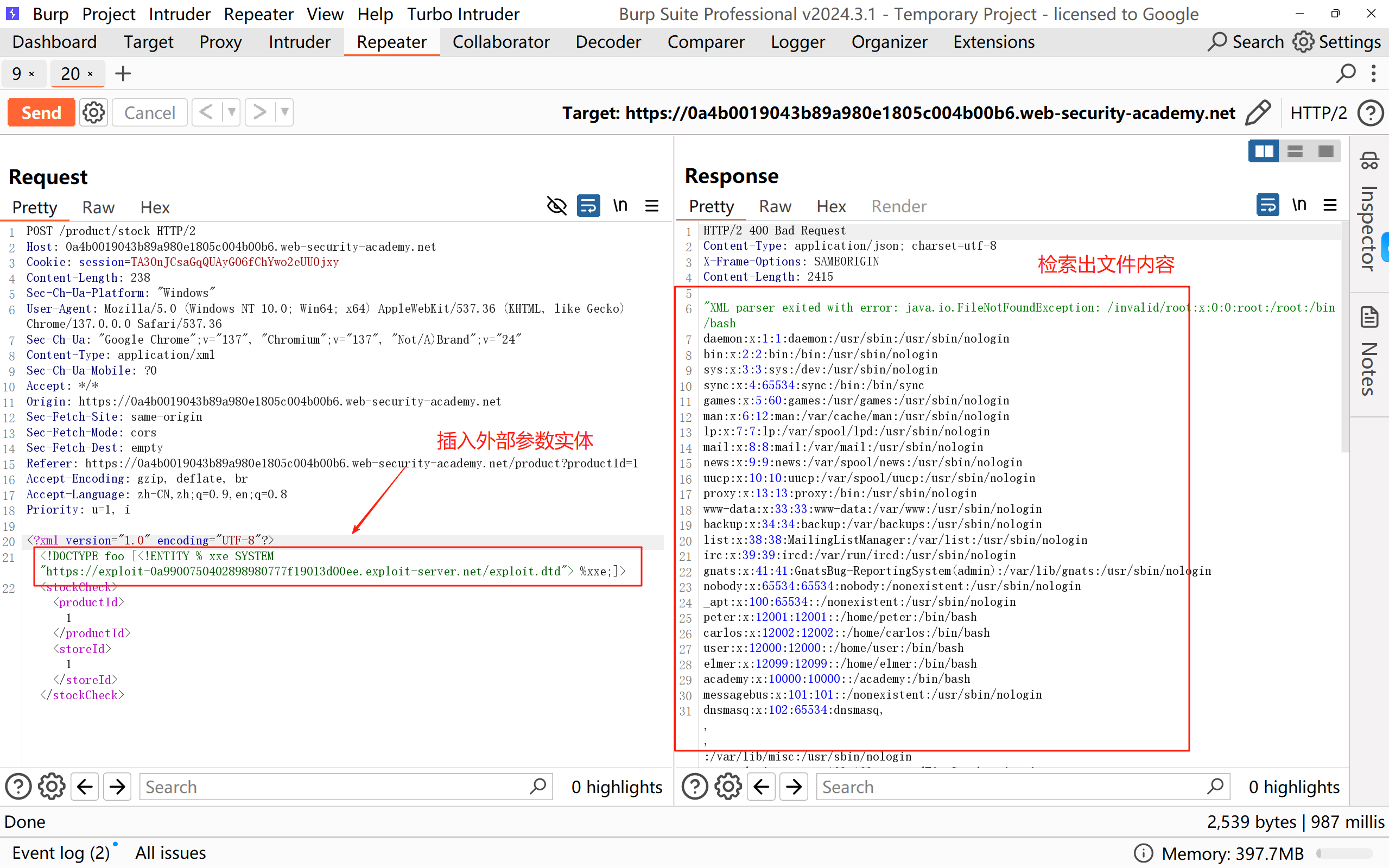Click the Repeater tab search magnifier
The height and width of the screenshot is (868, 1389).
click(1346, 73)
